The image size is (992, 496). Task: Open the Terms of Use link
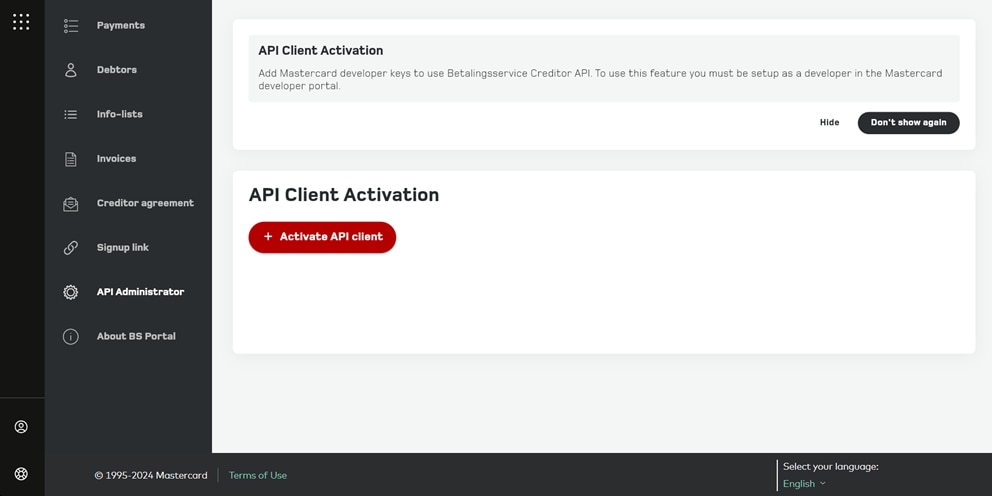coord(257,476)
